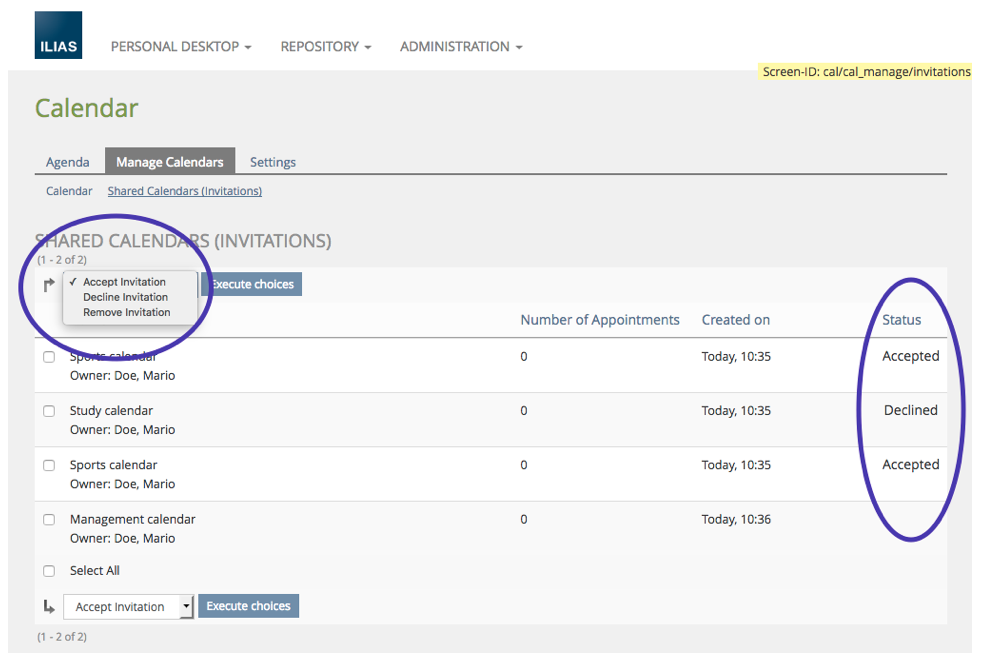This screenshot has height=662, width=982.
Task: Pick the checked Accept Invitation option
Action: (124, 282)
